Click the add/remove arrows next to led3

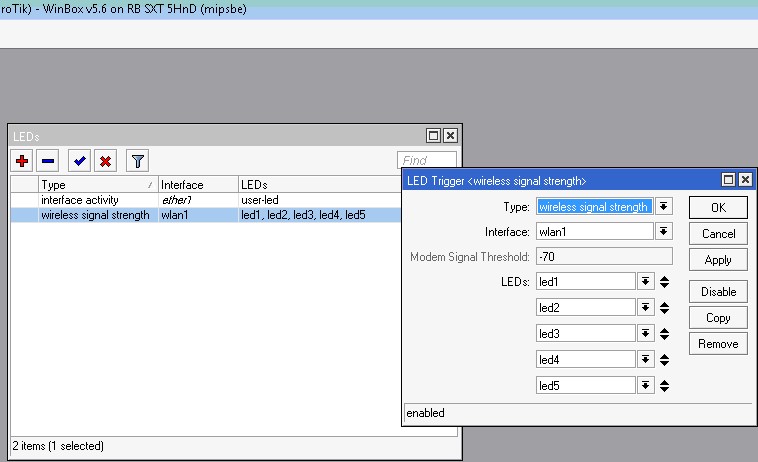coord(664,334)
